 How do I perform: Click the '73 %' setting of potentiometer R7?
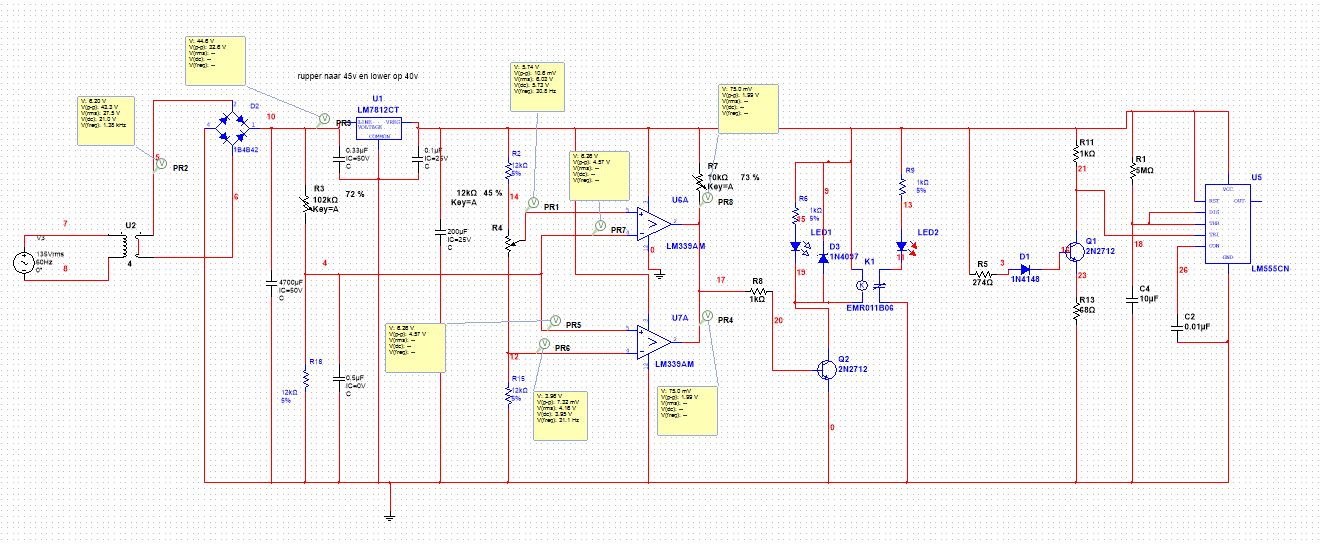[750, 177]
